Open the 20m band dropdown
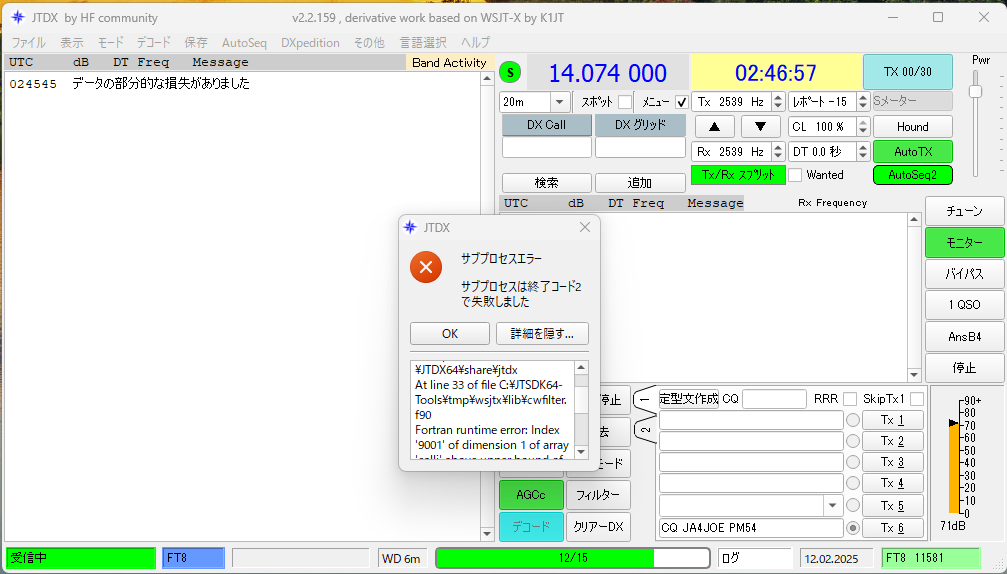This screenshot has width=1007, height=574. click(x=559, y=102)
